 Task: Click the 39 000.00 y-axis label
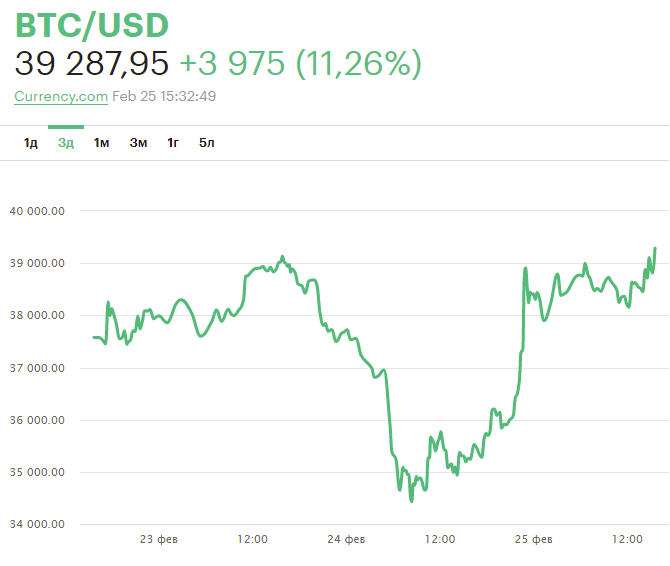[37, 263]
